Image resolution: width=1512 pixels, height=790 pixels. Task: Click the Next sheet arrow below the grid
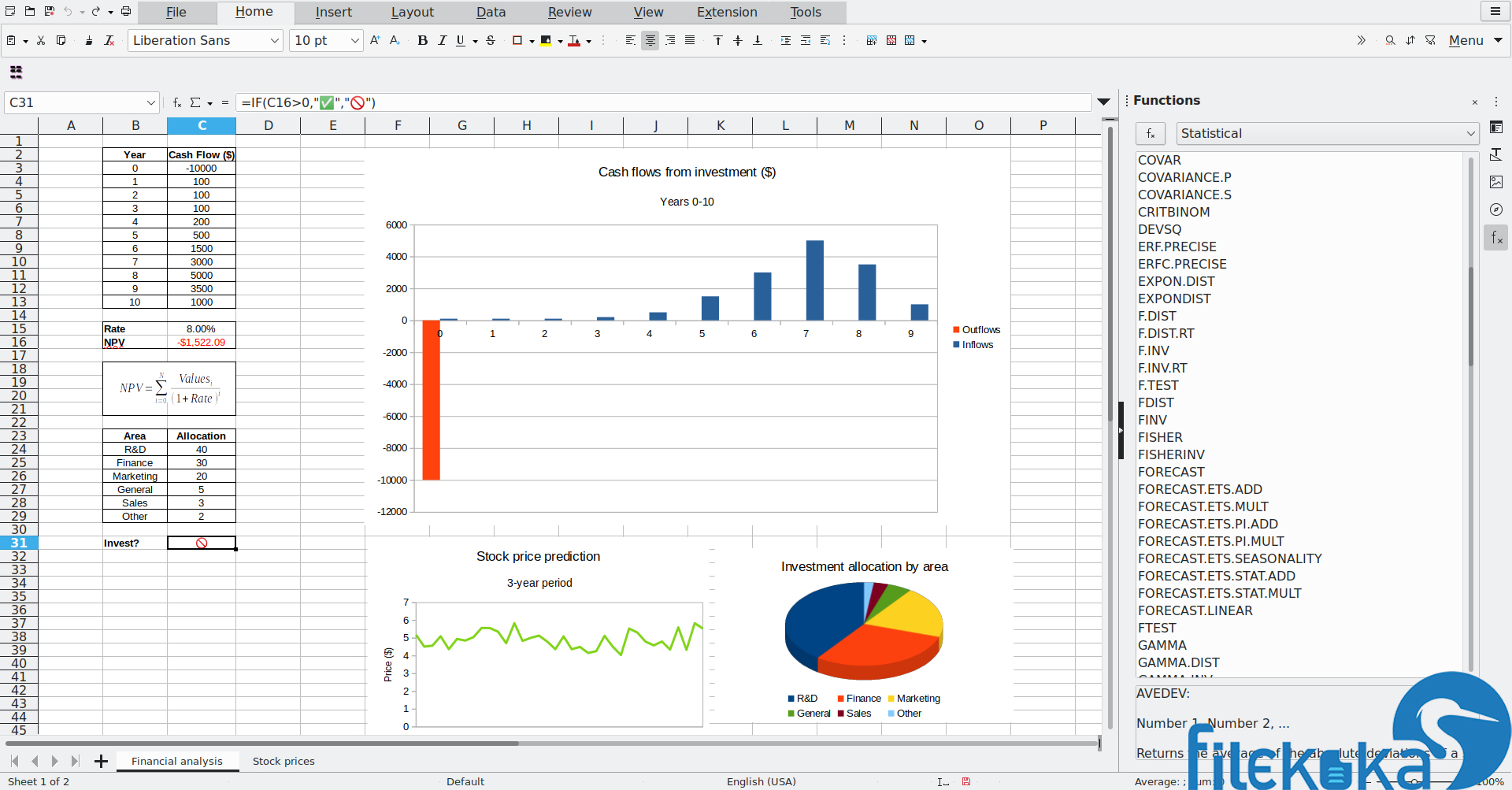pos(54,761)
